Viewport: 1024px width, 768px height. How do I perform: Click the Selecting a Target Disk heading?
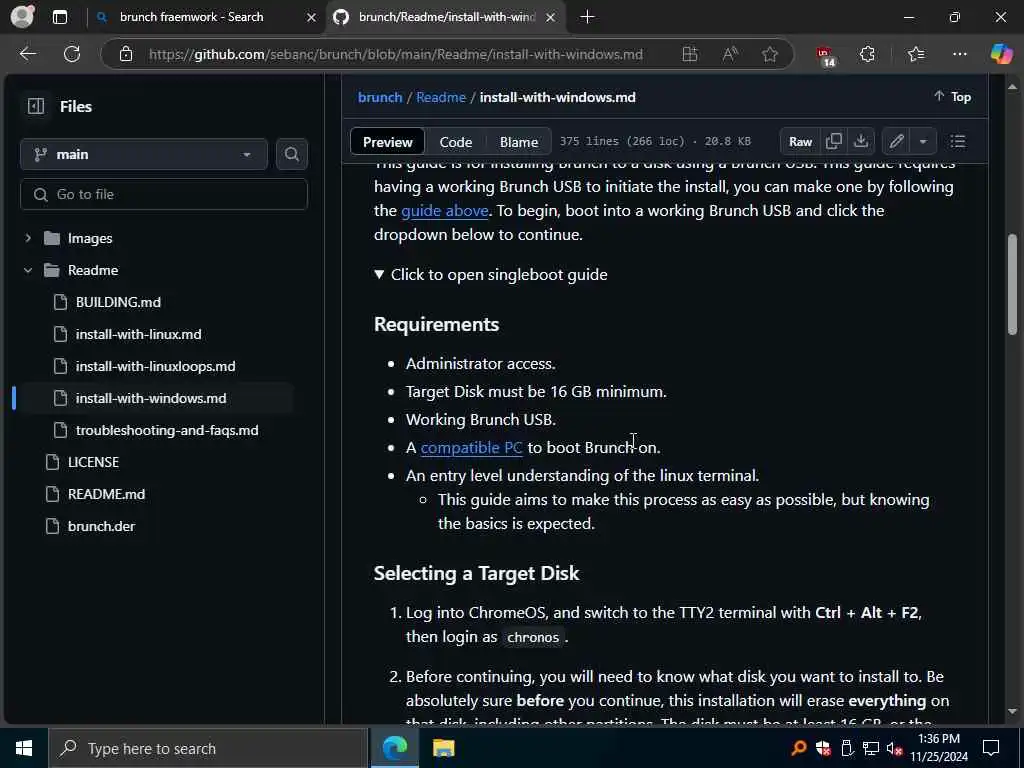476,573
